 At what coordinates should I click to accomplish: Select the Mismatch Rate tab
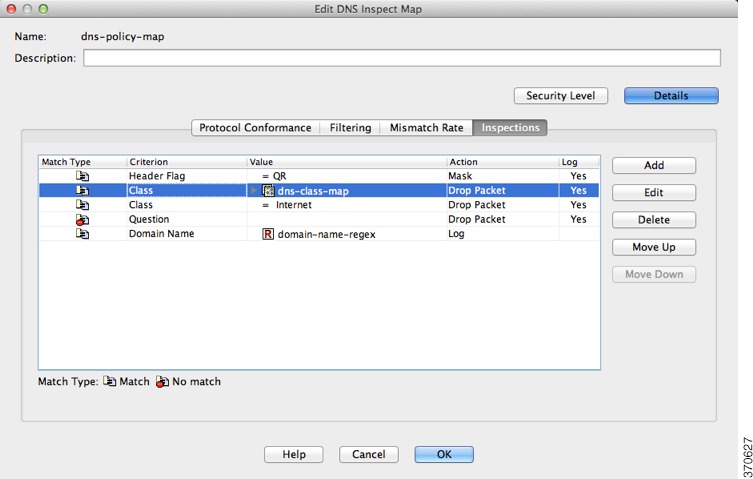[426, 128]
